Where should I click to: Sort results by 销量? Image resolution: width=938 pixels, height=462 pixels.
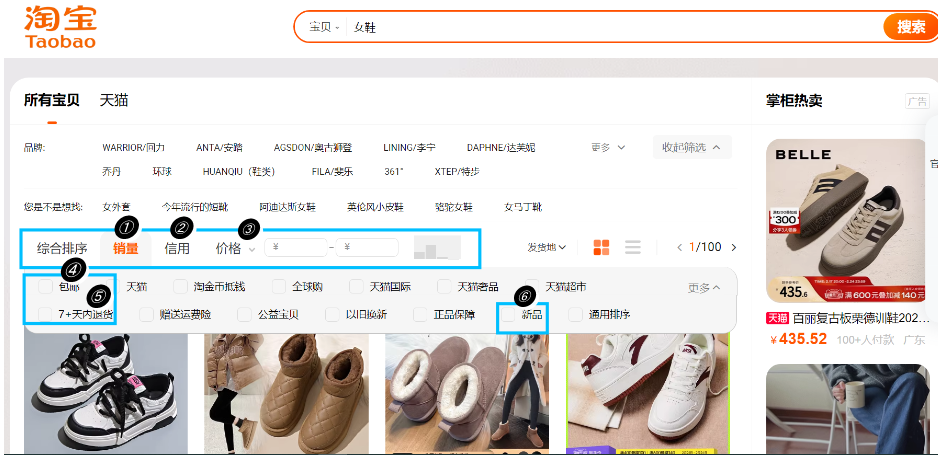click(126, 248)
